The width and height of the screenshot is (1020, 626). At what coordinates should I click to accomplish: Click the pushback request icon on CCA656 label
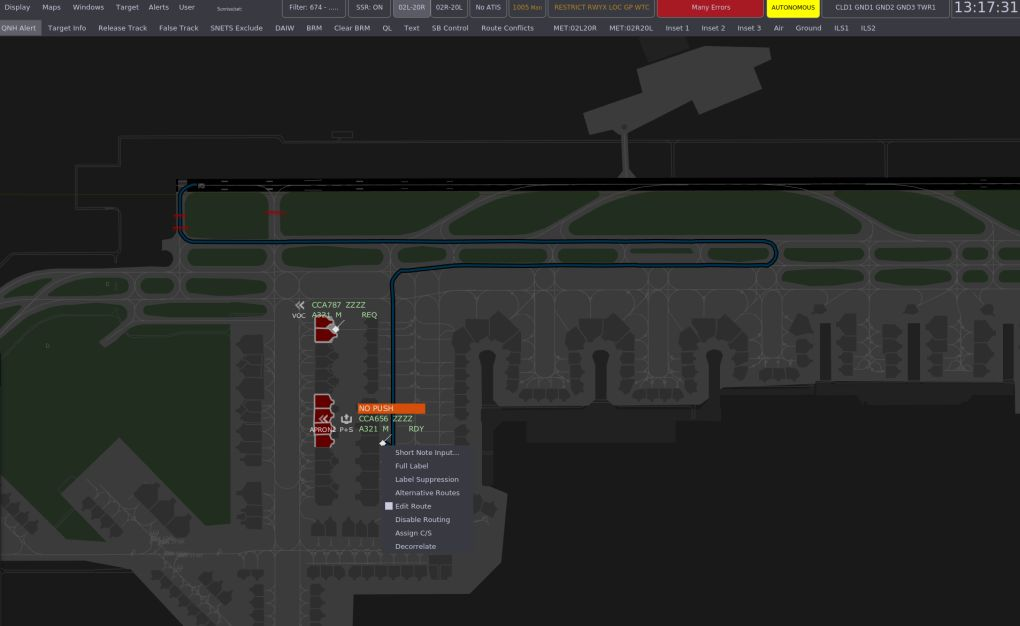click(345, 418)
